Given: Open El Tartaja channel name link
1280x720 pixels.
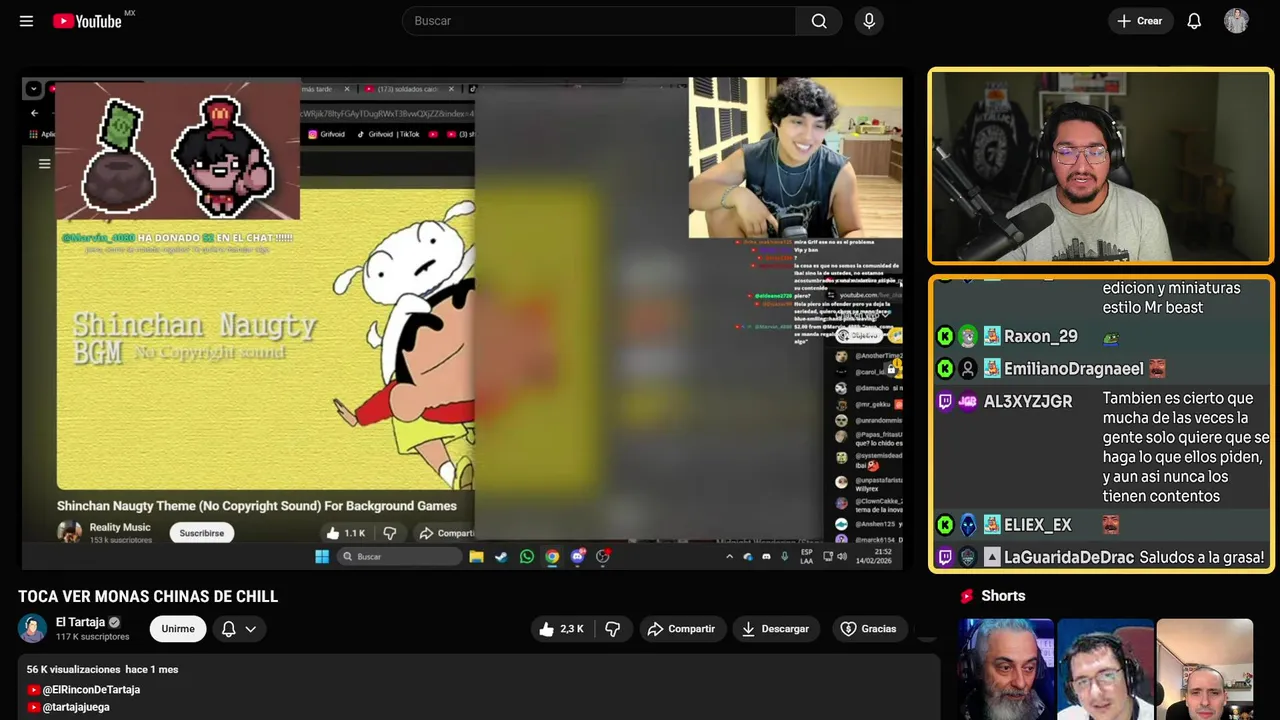Looking at the screenshot, I should [x=80, y=622].
